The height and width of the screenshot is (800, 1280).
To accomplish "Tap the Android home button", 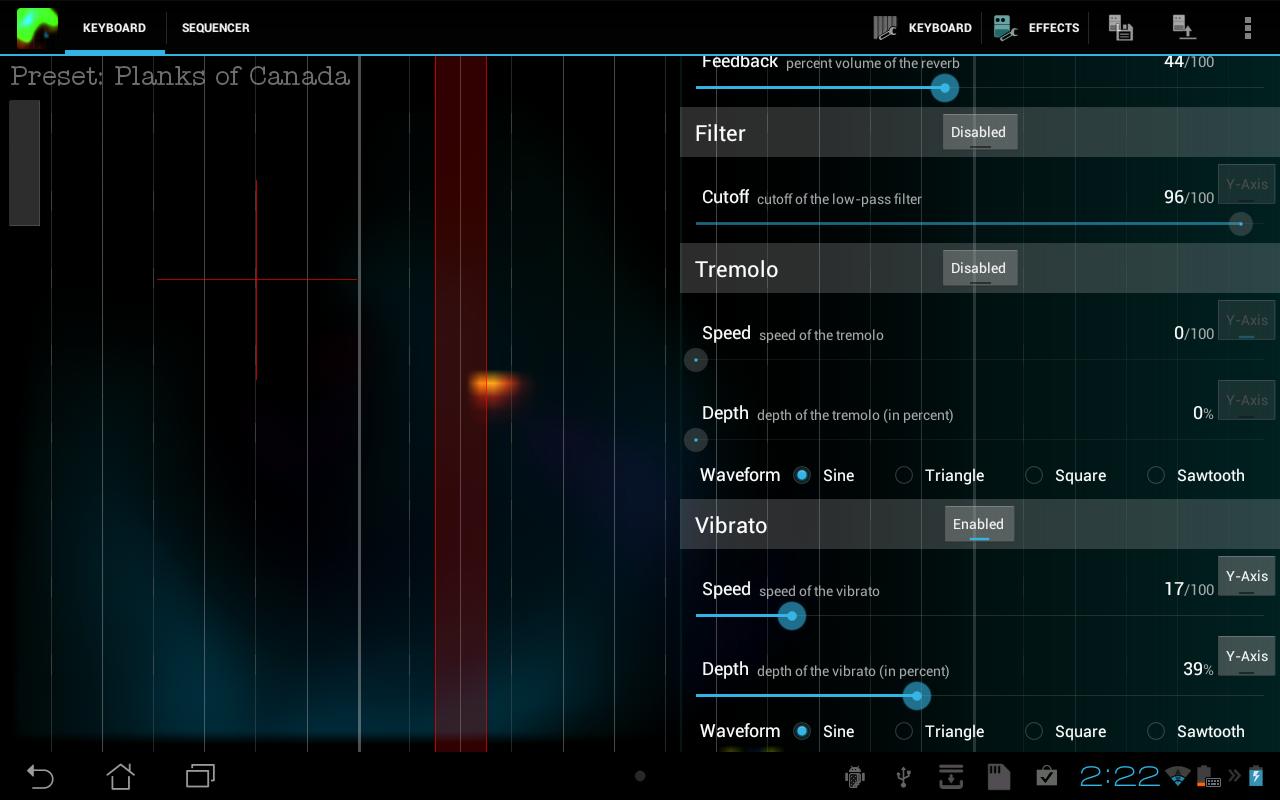I will tap(120, 776).
